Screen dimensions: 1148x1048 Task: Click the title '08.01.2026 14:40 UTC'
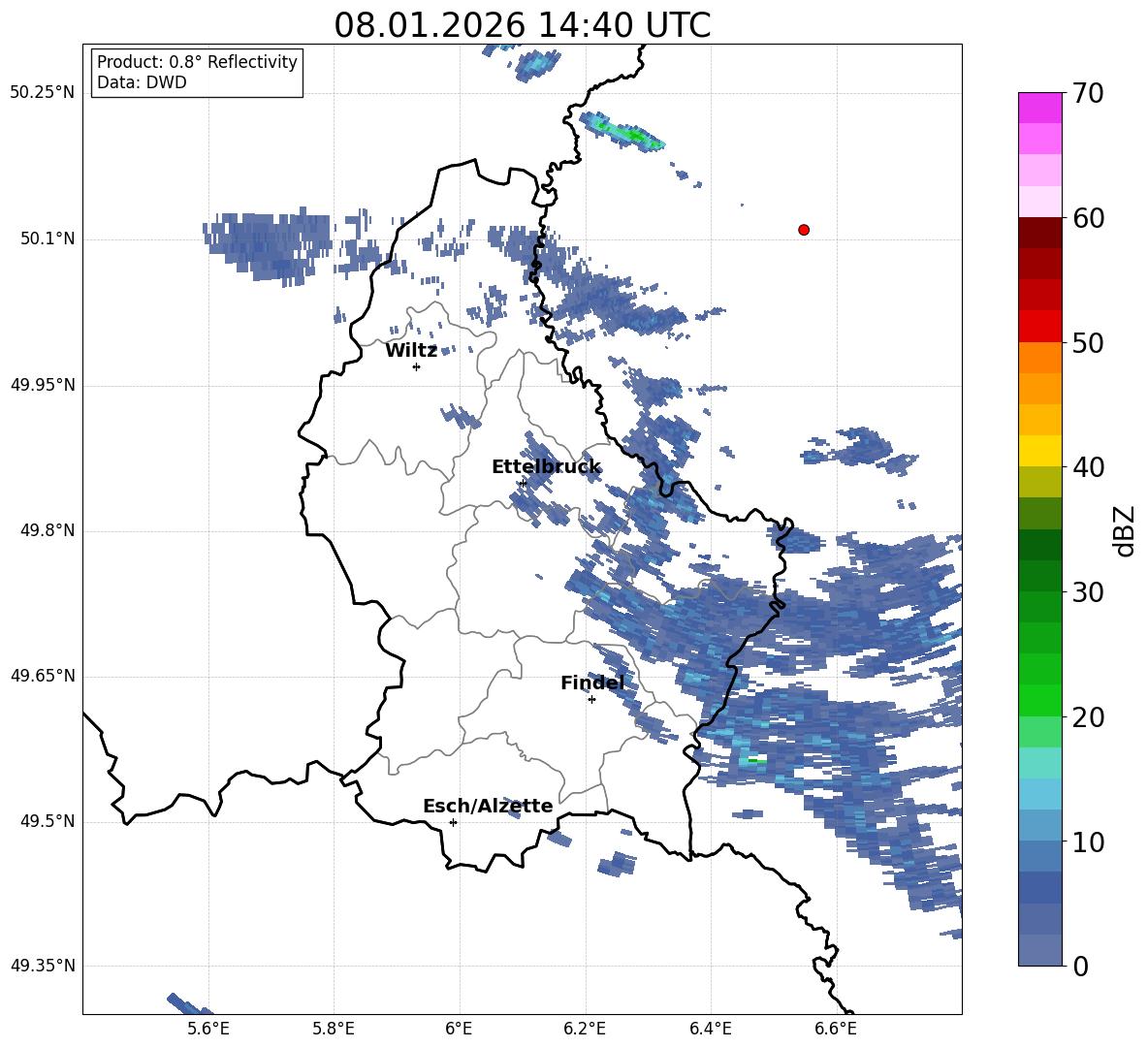click(x=522, y=25)
